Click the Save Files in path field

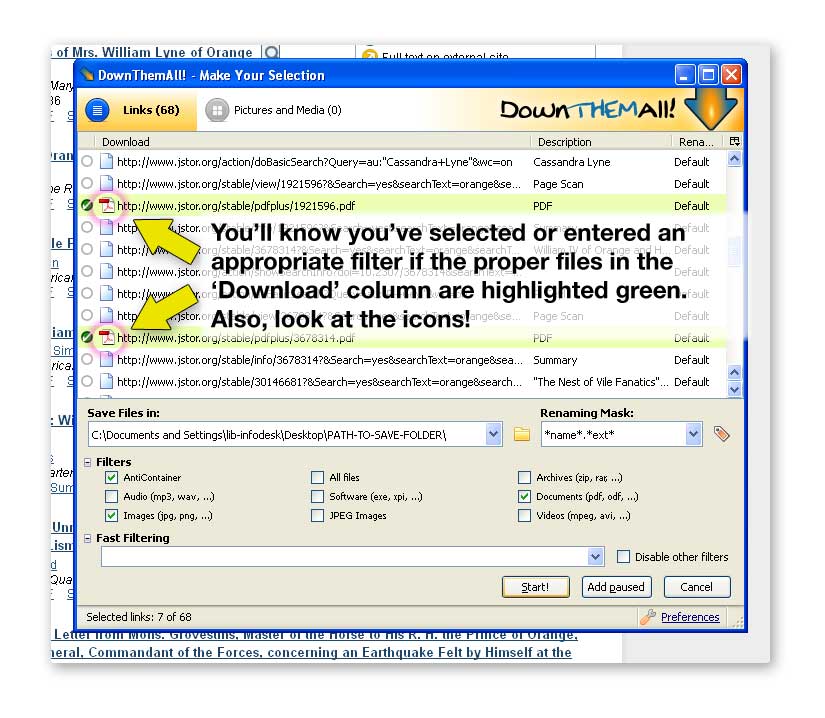[x=287, y=434]
